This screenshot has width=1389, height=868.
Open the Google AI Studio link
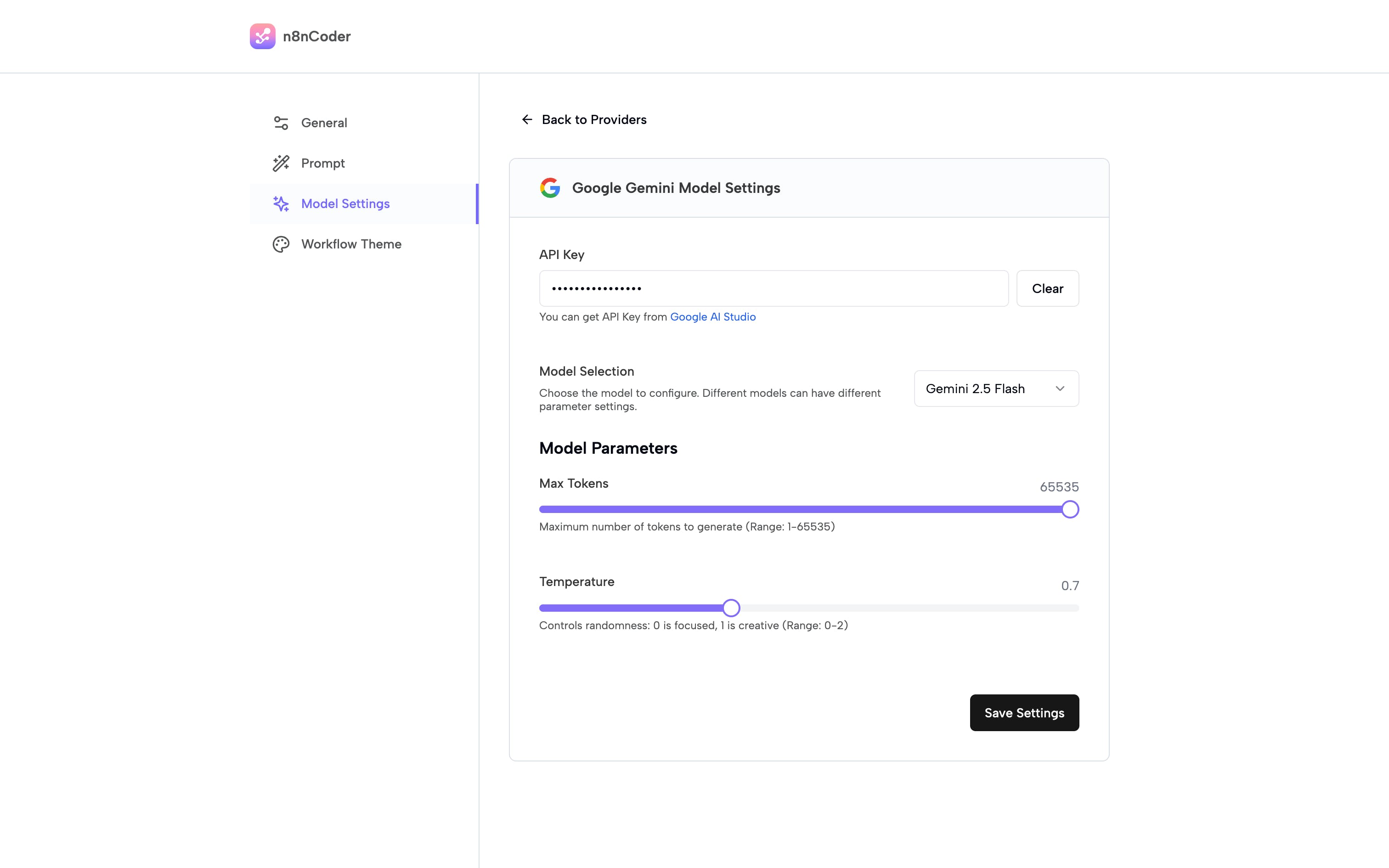pyautogui.click(x=712, y=317)
